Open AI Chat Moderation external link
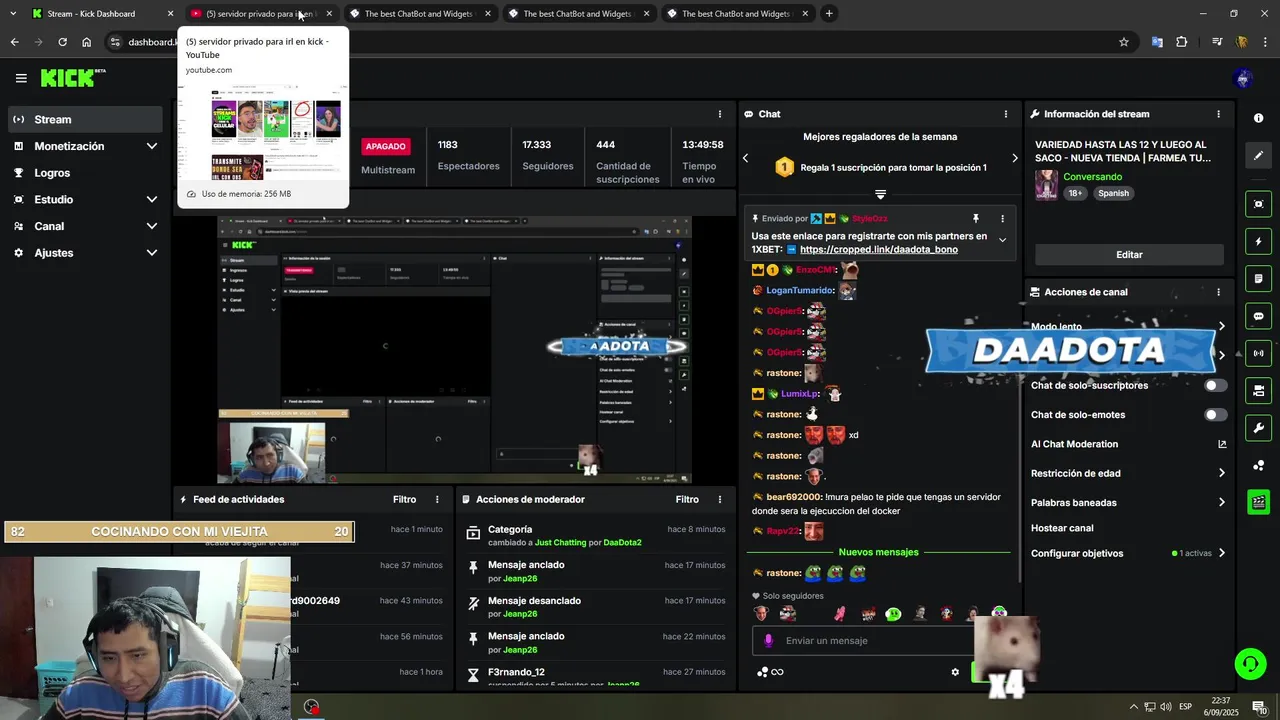 1222,444
